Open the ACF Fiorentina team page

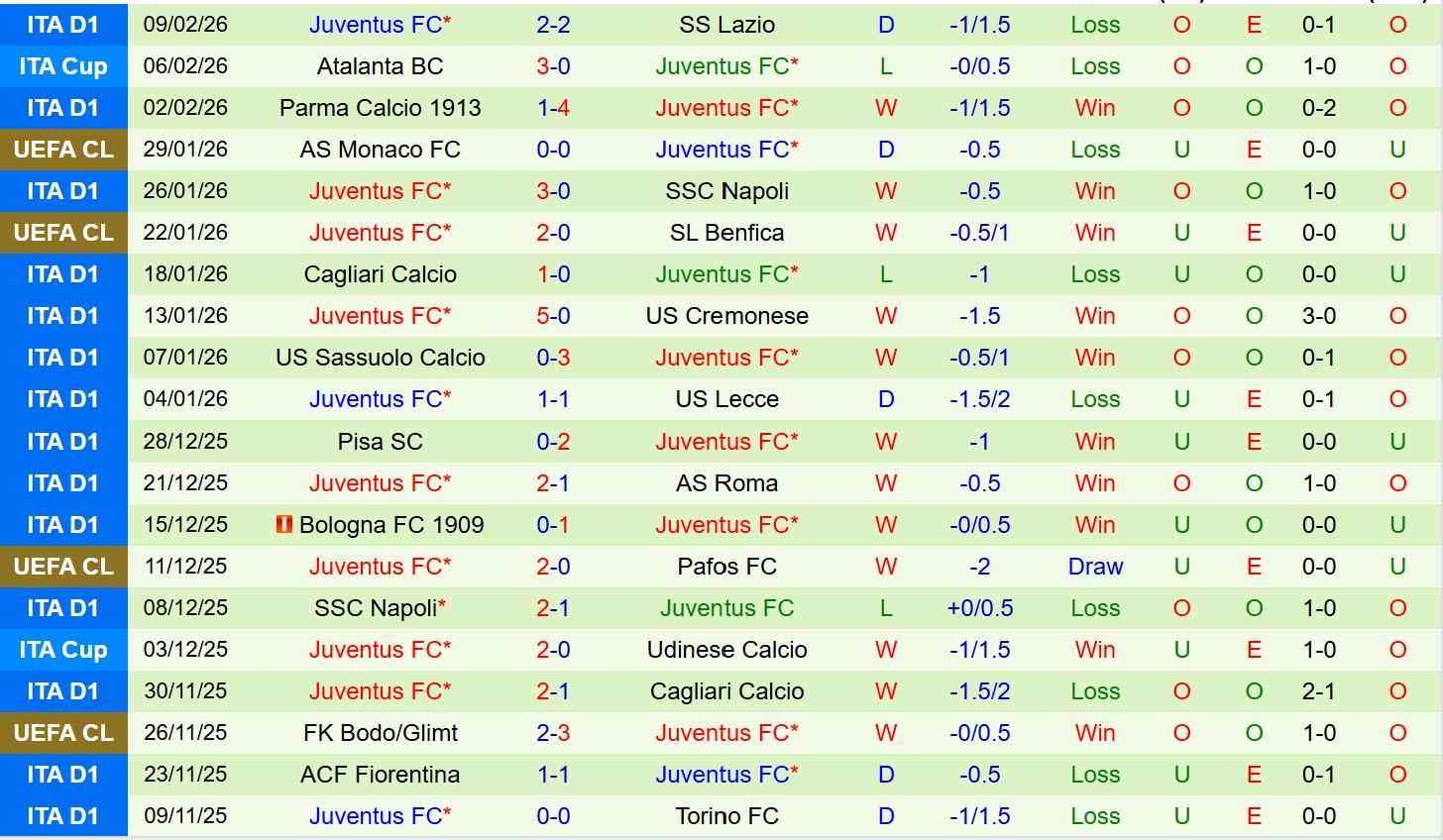380,775
